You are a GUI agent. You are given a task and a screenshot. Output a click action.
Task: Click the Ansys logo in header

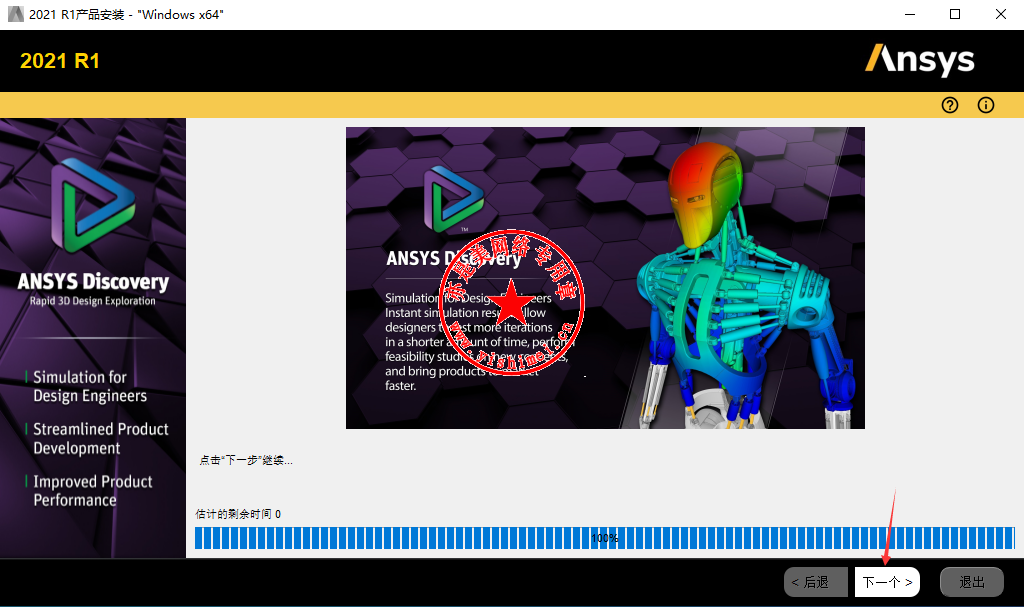920,60
